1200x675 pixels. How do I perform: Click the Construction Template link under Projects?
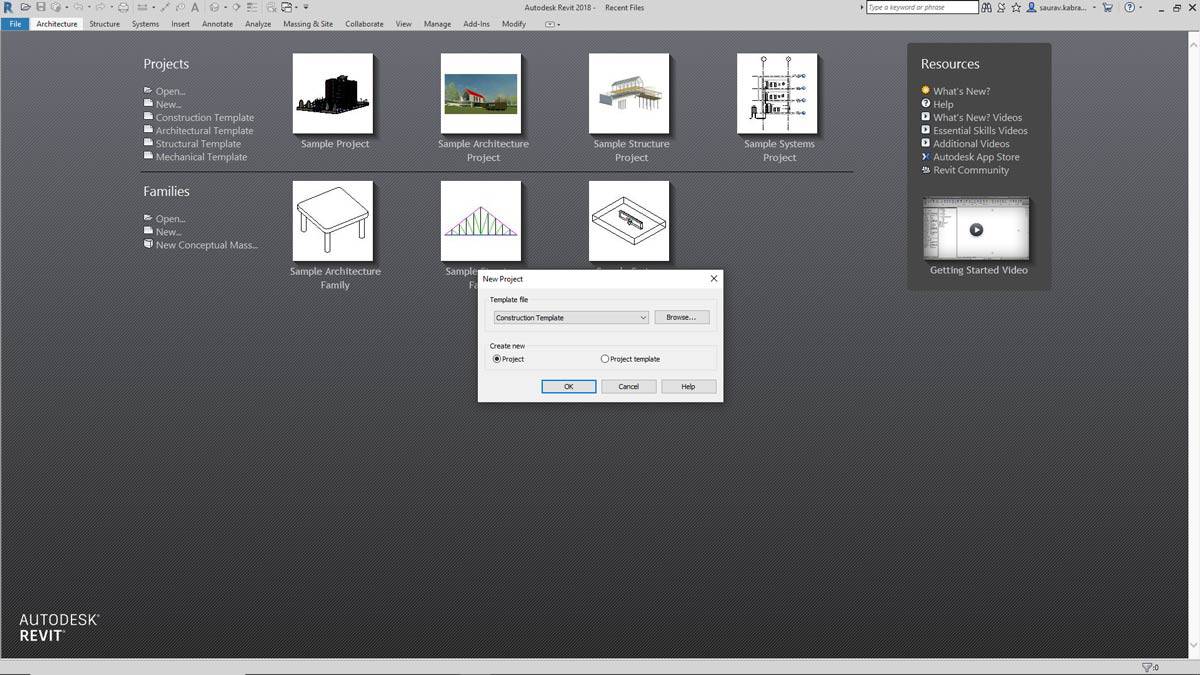(205, 117)
